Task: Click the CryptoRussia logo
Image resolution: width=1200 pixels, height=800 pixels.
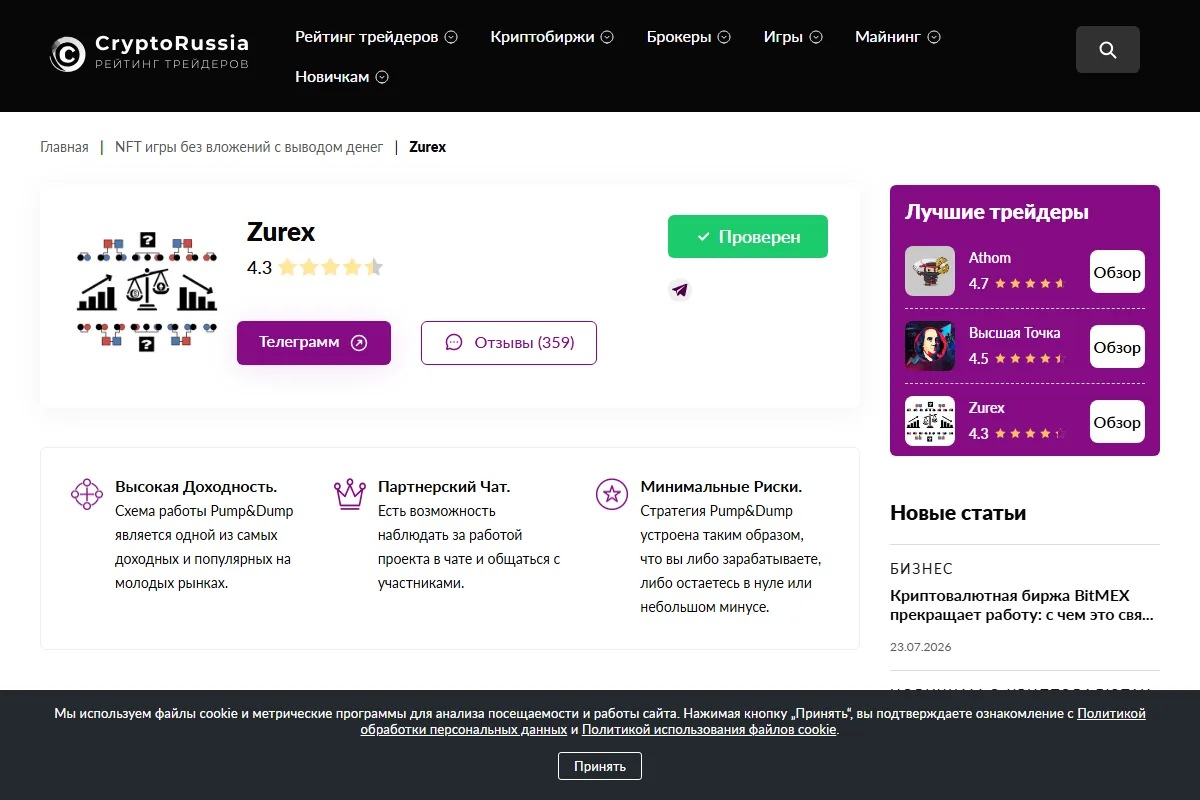Action: point(149,53)
